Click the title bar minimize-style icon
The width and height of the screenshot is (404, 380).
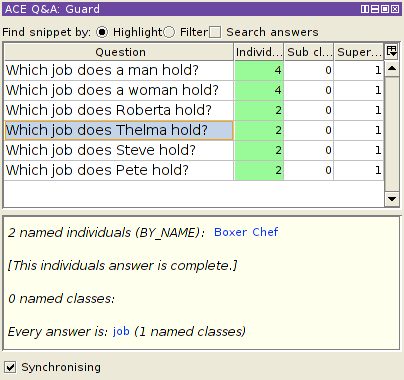click(x=375, y=9)
